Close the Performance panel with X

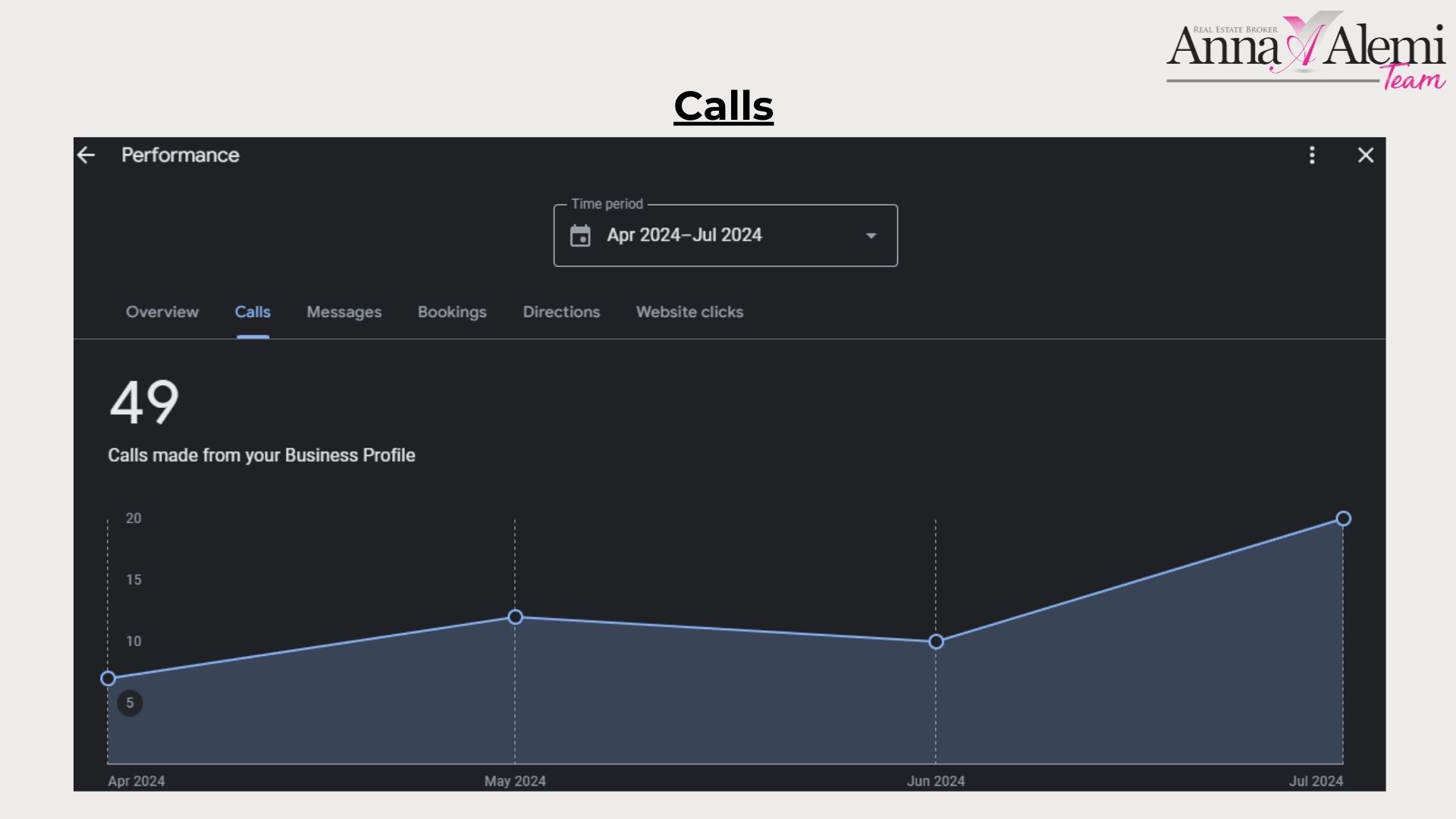(x=1366, y=155)
